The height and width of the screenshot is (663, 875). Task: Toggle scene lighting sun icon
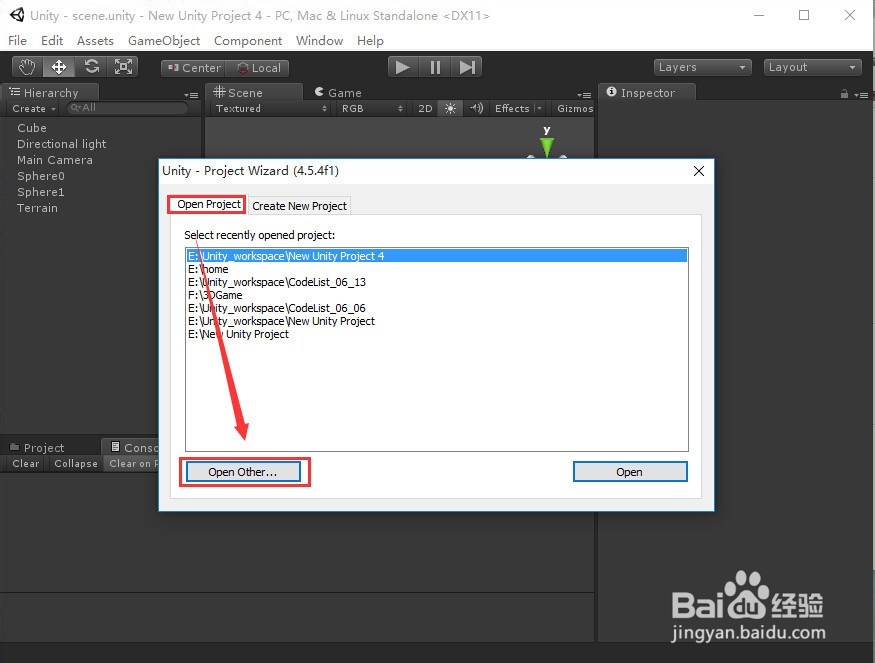pos(450,108)
